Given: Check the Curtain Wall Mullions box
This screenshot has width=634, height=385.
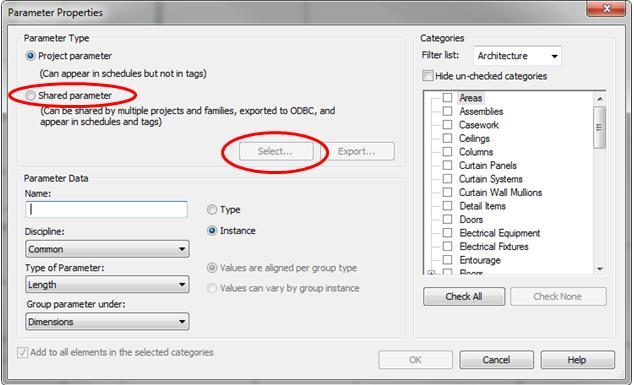Looking at the screenshot, I should [447, 192].
